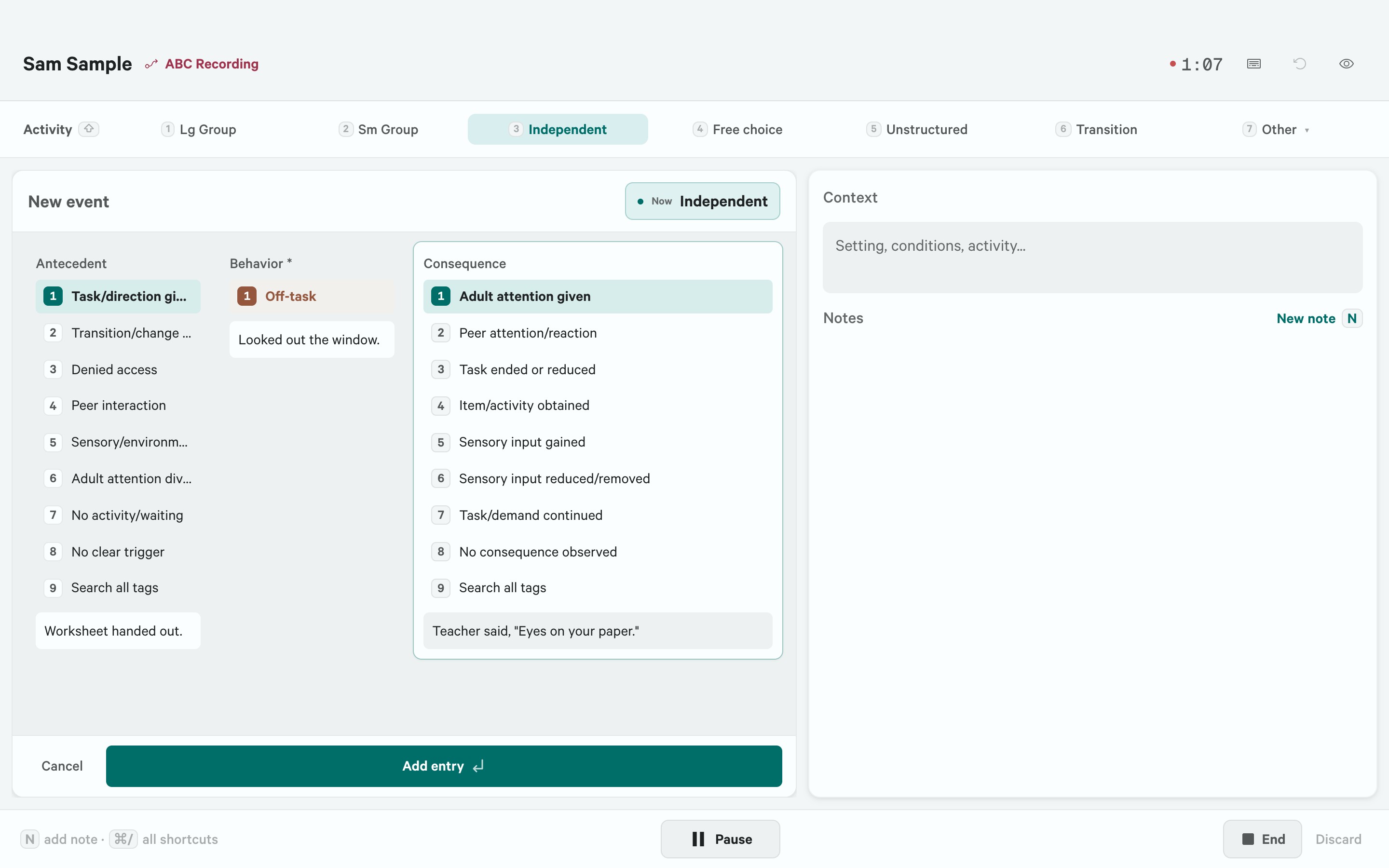End the recording session
1389x868 pixels.
pos(1262,839)
